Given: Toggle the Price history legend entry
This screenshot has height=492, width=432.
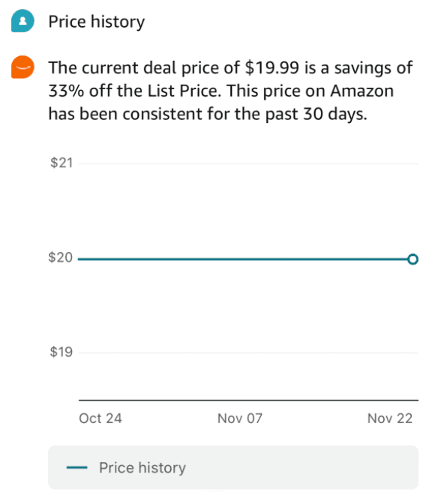Looking at the screenshot, I should (126, 467).
